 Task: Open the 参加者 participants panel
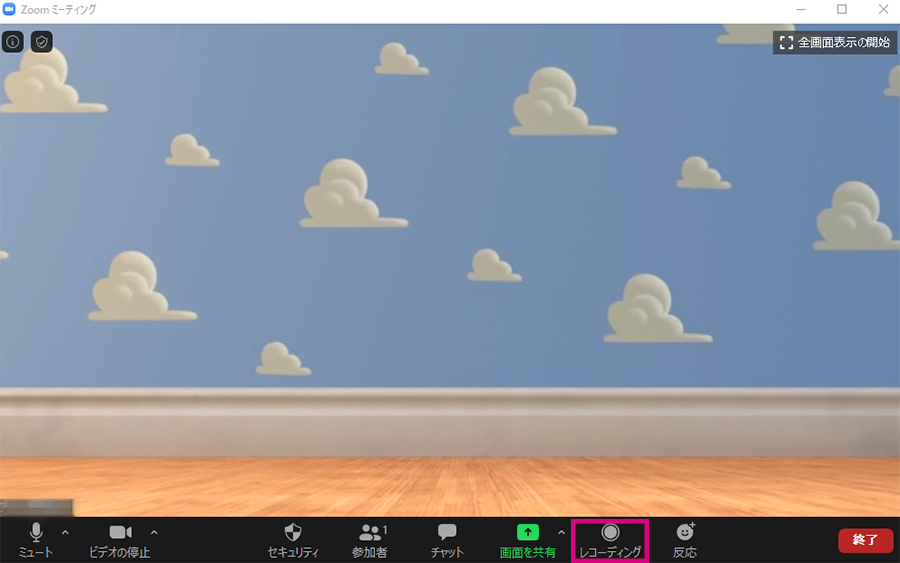click(370, 540)
